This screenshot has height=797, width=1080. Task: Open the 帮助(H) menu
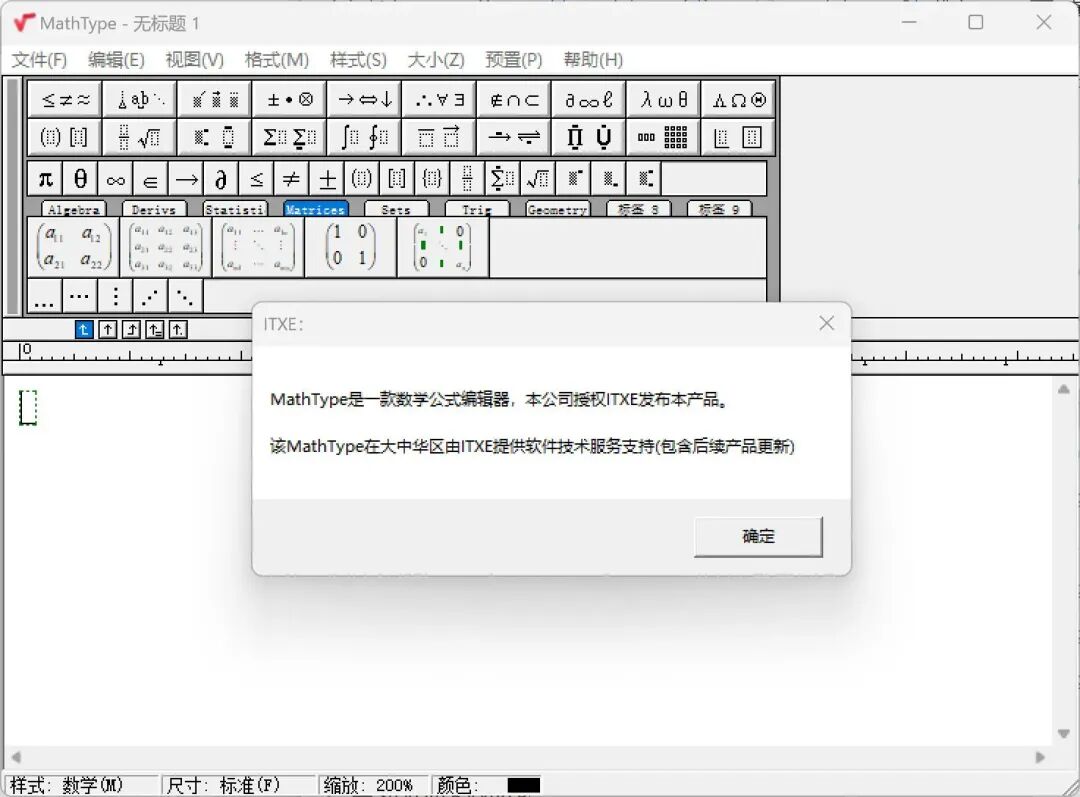(x=593, y=60)
